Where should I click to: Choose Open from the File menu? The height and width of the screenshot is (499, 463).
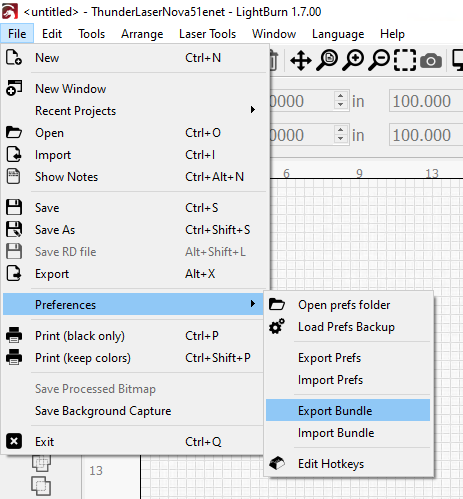point(135,133)
